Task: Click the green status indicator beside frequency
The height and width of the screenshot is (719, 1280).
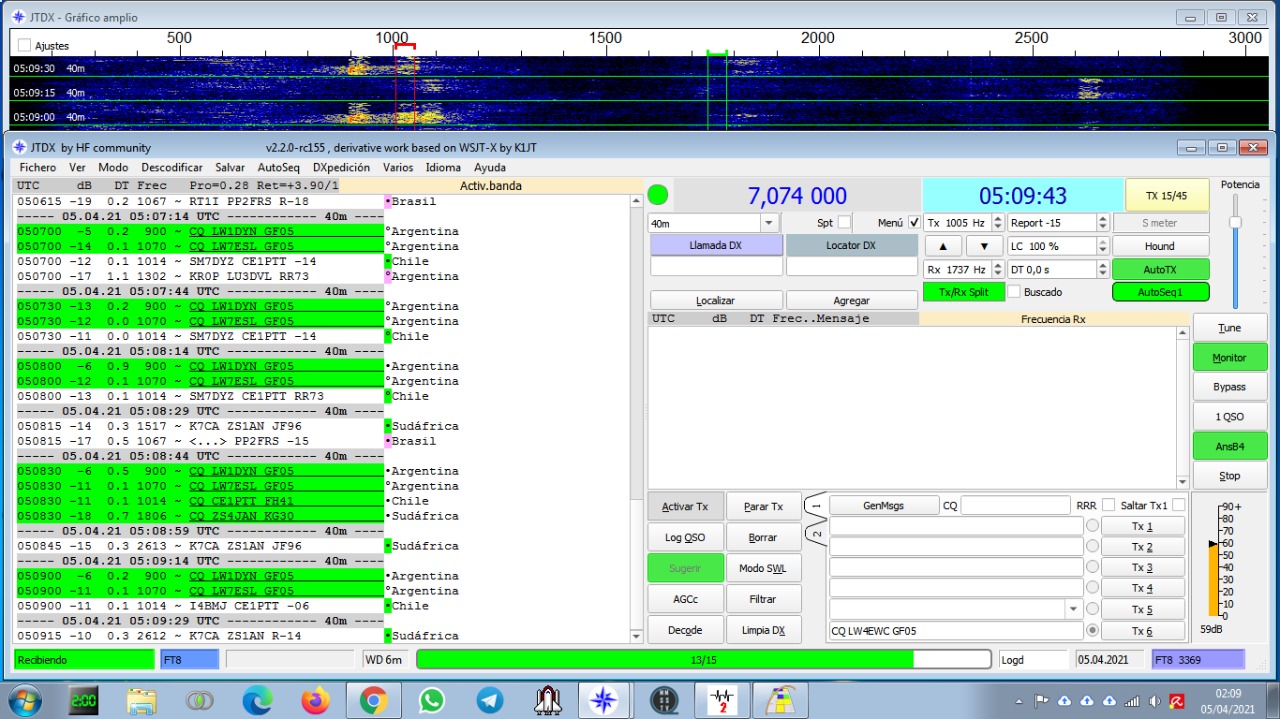Action: 658,195
